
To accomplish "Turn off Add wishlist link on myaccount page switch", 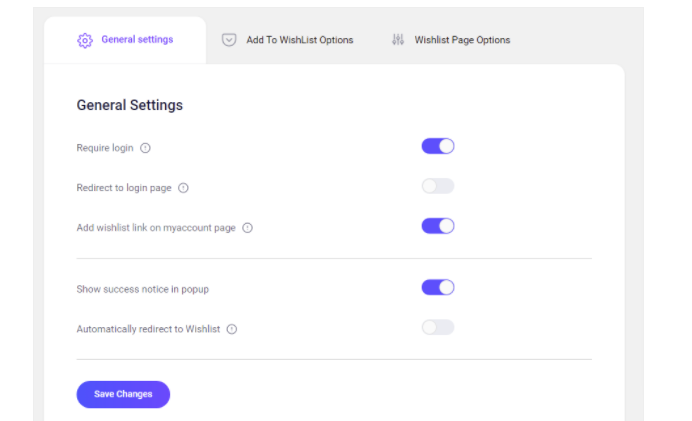I will (x=438, y=226).
